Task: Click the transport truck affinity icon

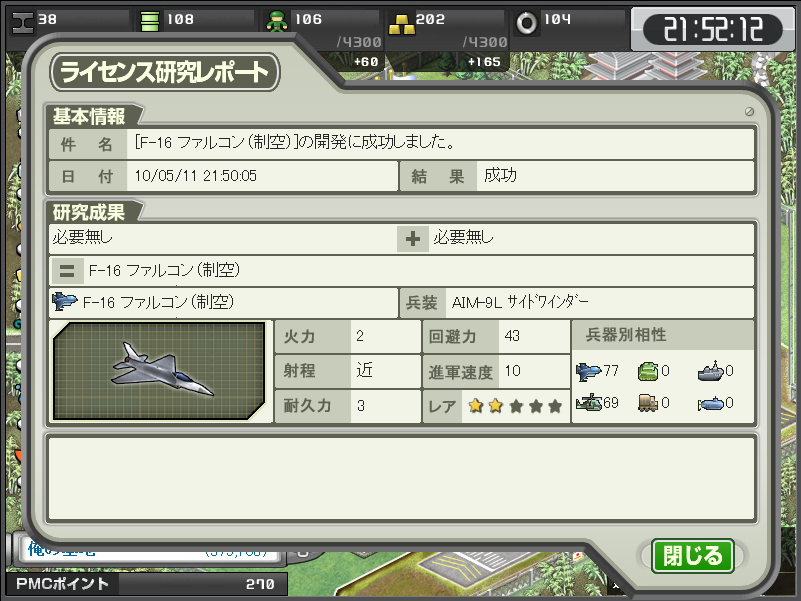Action: [x=648, y=403]
